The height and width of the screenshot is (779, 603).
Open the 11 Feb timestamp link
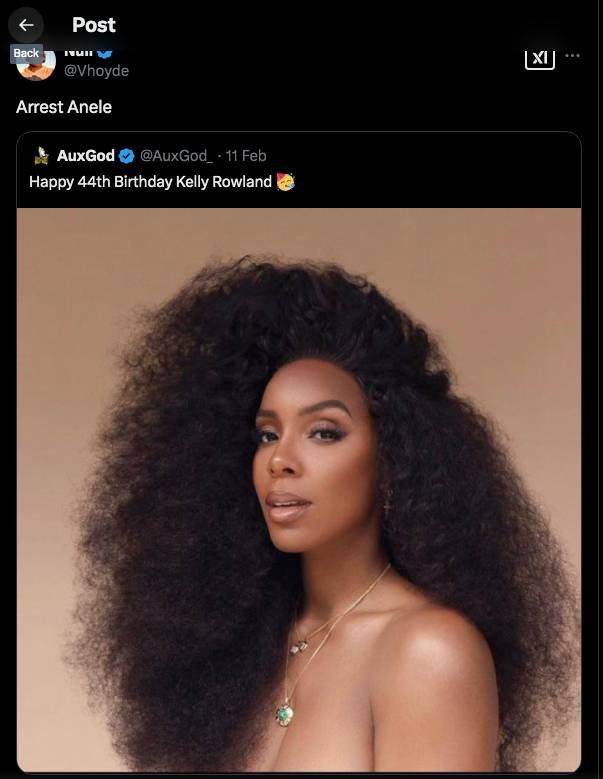pyautogui.click(x=246, y=156)
